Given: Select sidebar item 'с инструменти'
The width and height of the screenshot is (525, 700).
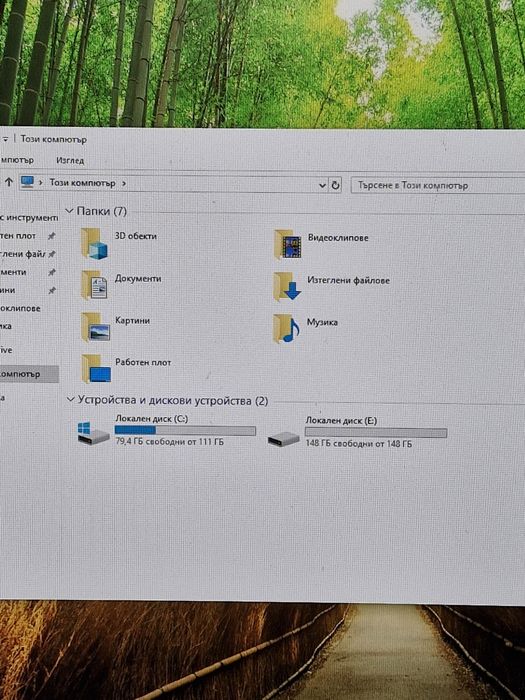Looking at the screenshot, I should (x=29, y=218).
